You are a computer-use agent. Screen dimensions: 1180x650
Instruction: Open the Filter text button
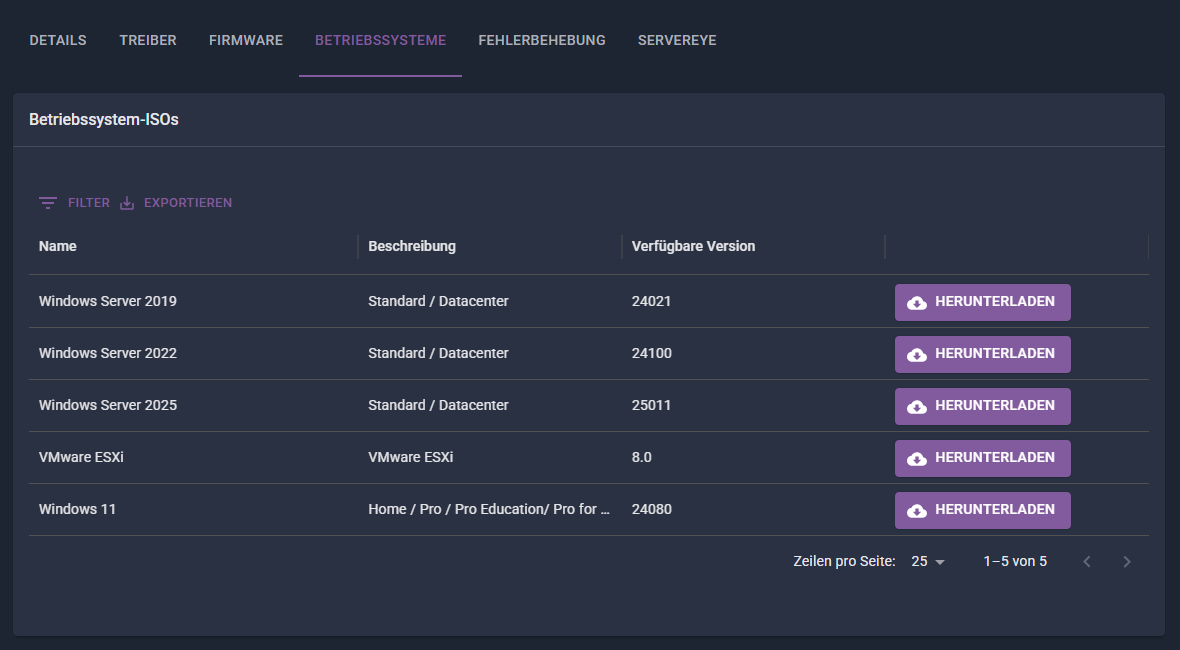[89, 203]
